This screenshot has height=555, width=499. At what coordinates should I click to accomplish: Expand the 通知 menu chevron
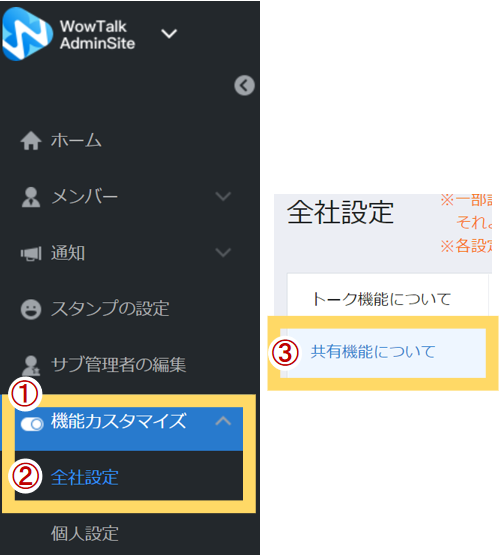pyautogui.click(x=223, y=252)
